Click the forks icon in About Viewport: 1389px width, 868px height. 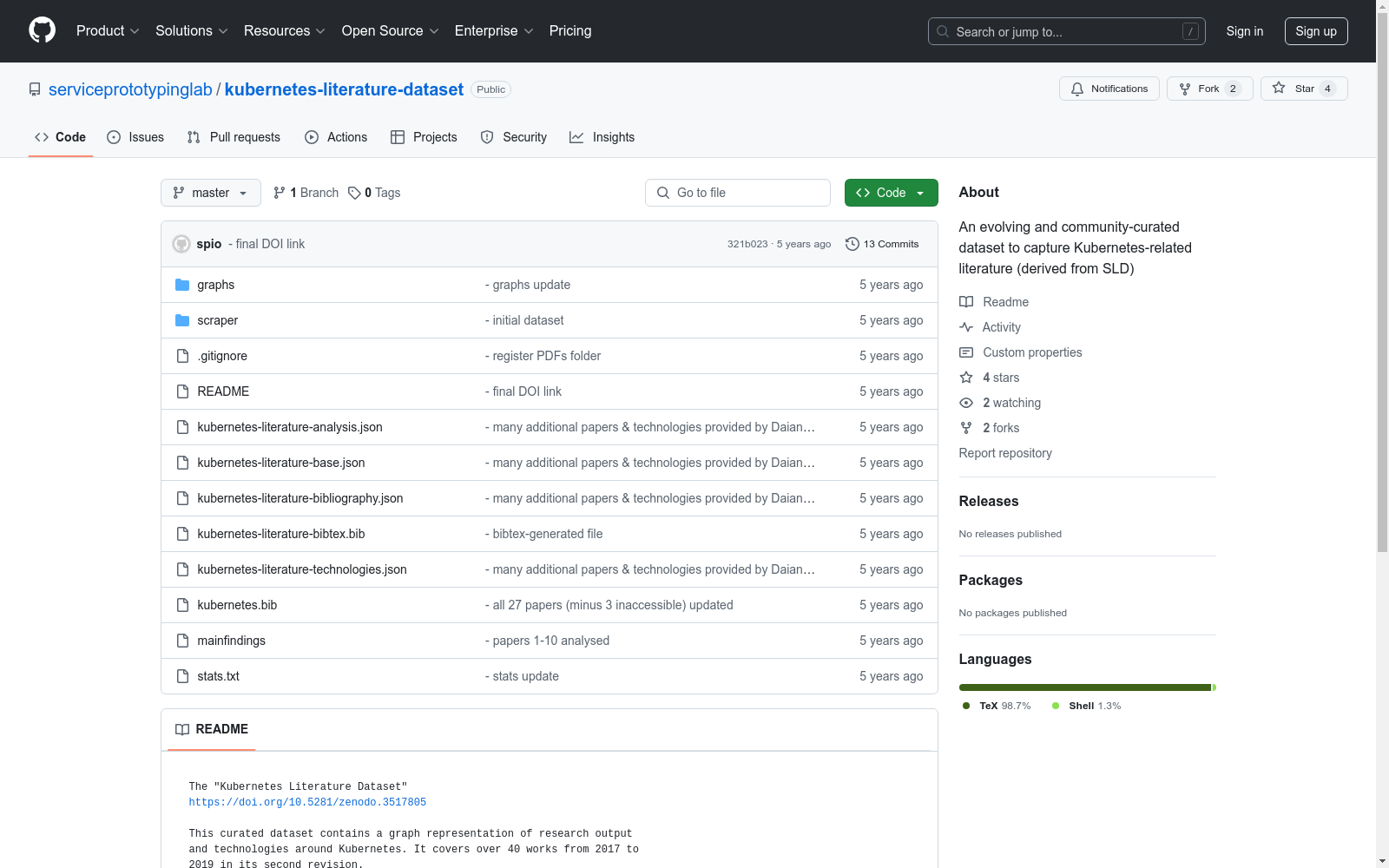[966, 428]
